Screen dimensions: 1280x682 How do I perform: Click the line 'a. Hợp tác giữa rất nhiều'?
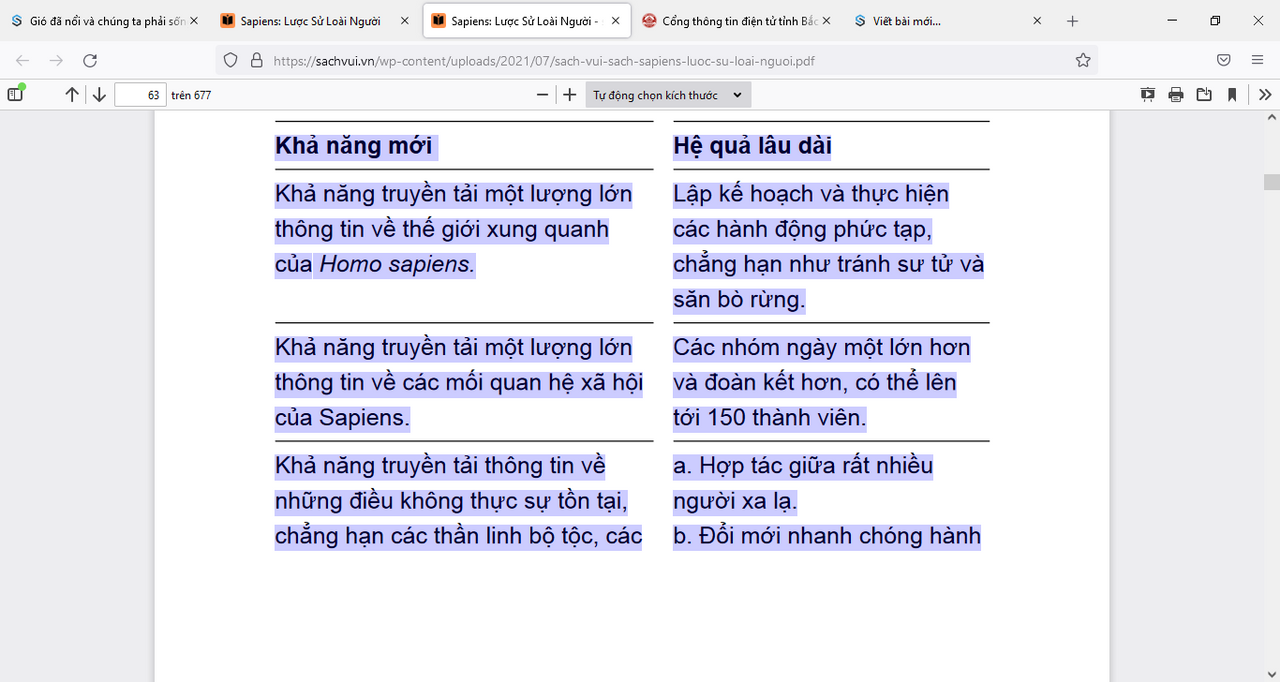point(803,466)
